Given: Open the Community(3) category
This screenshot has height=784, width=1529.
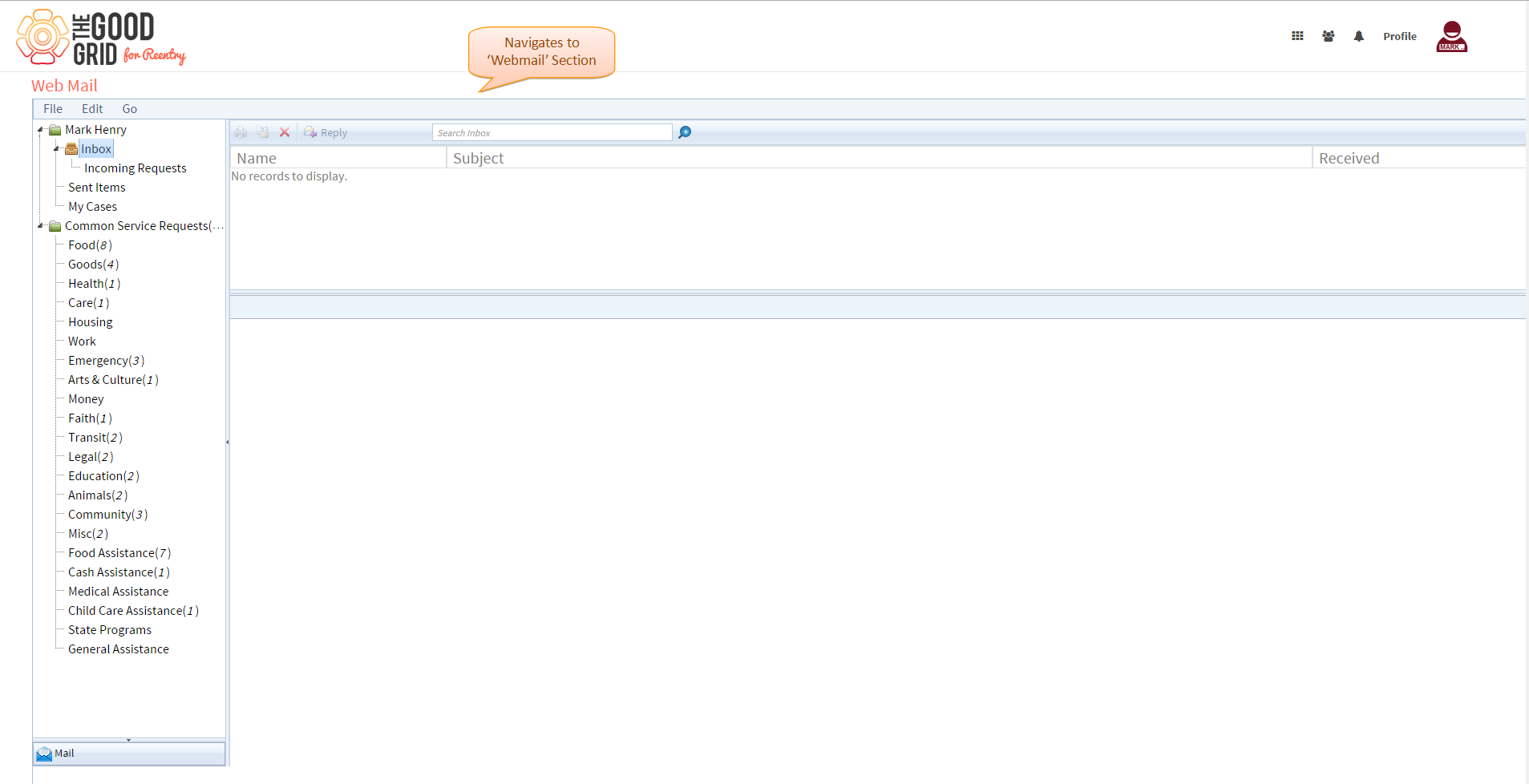Looking at the screenshot, I should (108, 515).
